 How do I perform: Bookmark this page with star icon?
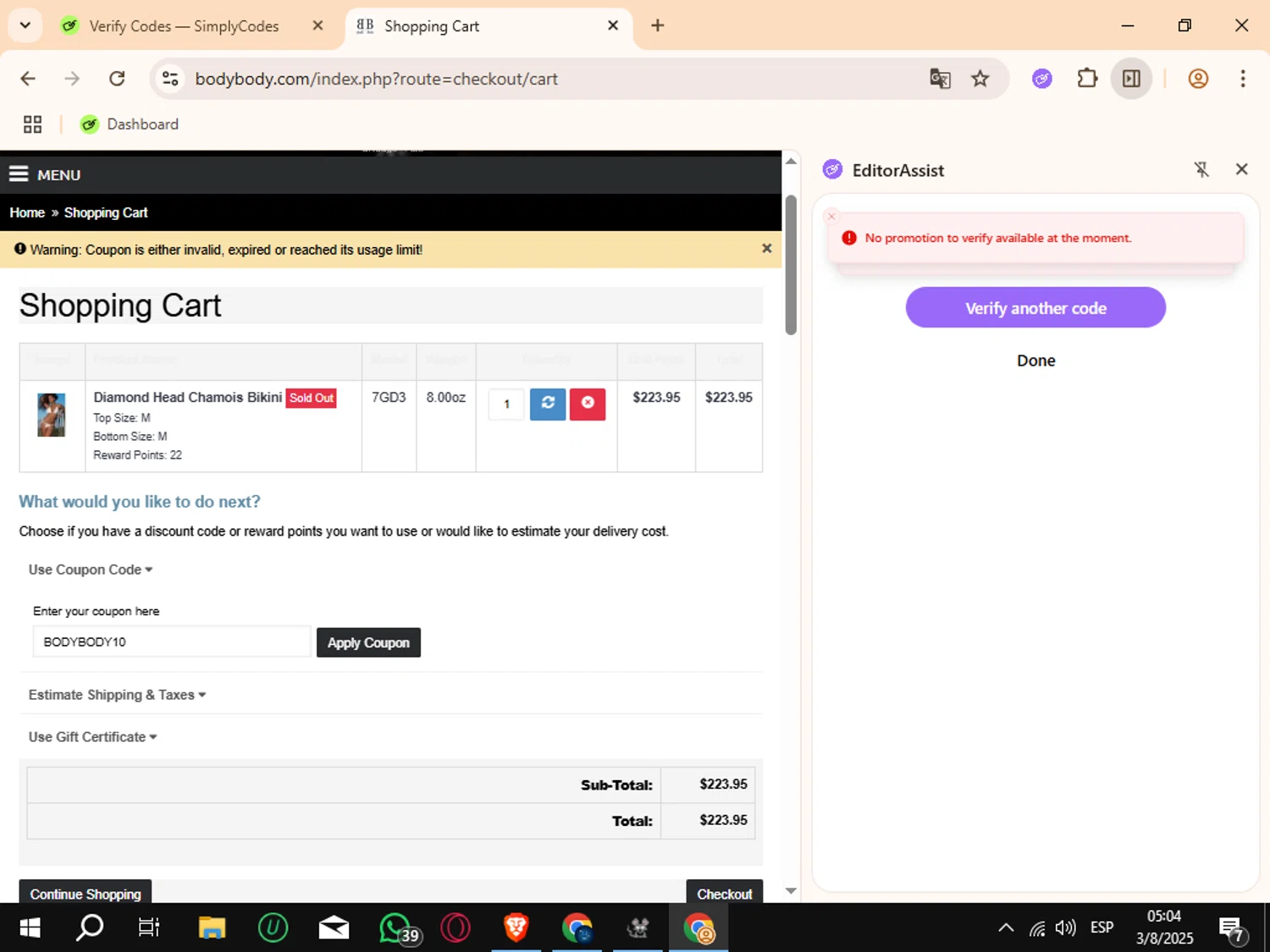click(x=980, y=79)
